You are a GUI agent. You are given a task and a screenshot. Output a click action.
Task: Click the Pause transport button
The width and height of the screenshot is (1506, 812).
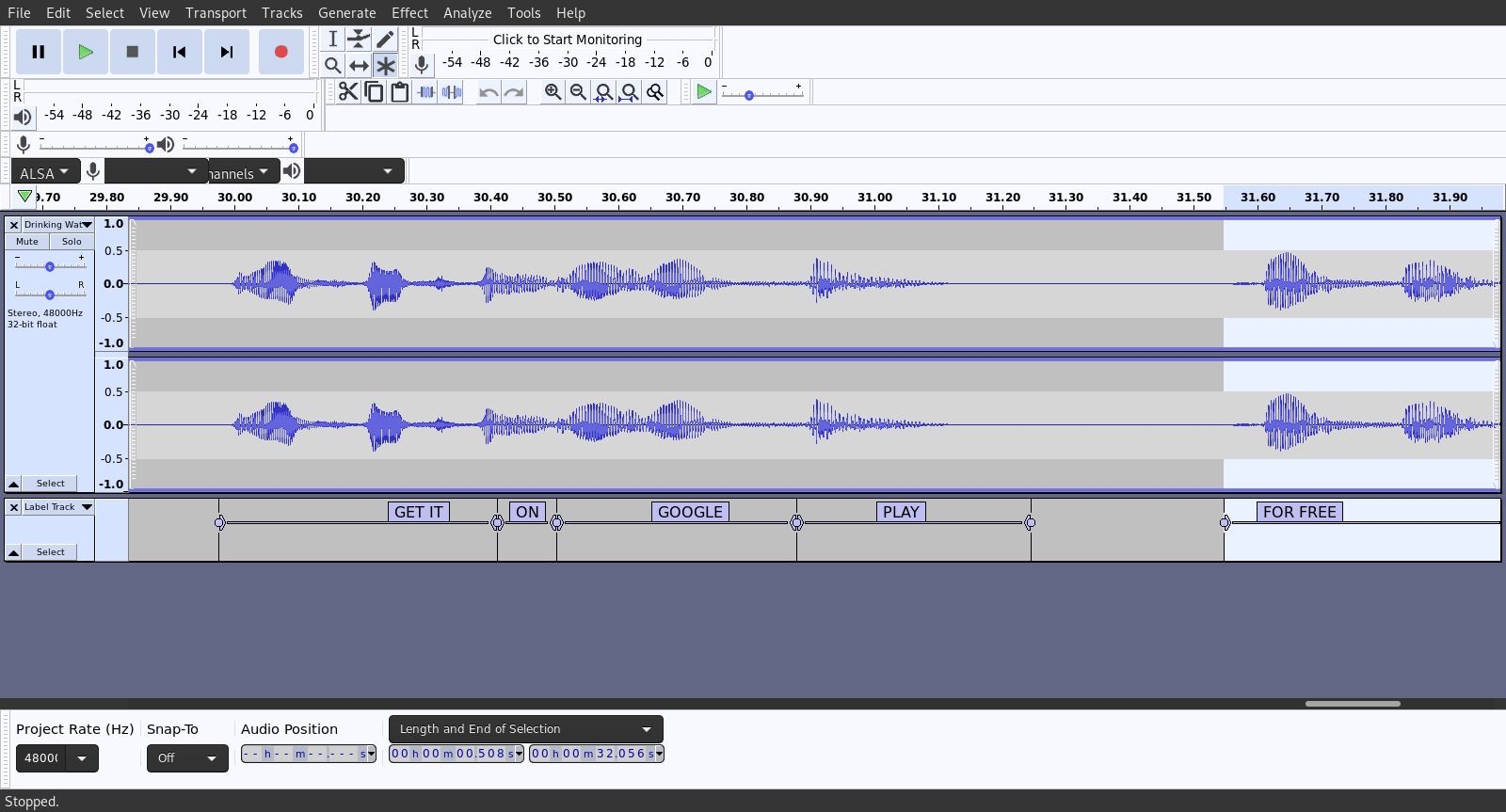pyautogui.click(x=39, y=52)
